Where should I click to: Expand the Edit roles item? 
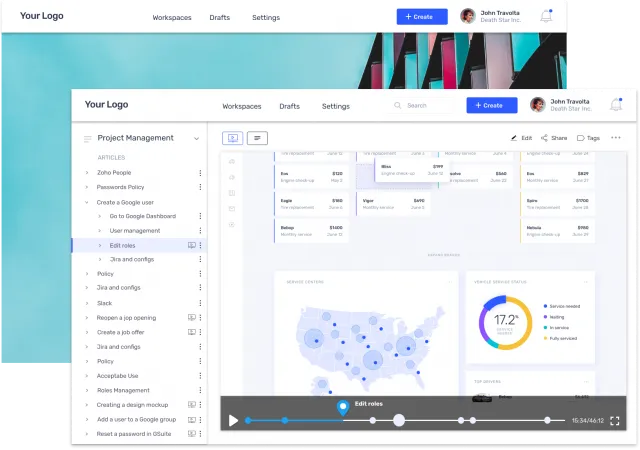(x=100, y=245)
